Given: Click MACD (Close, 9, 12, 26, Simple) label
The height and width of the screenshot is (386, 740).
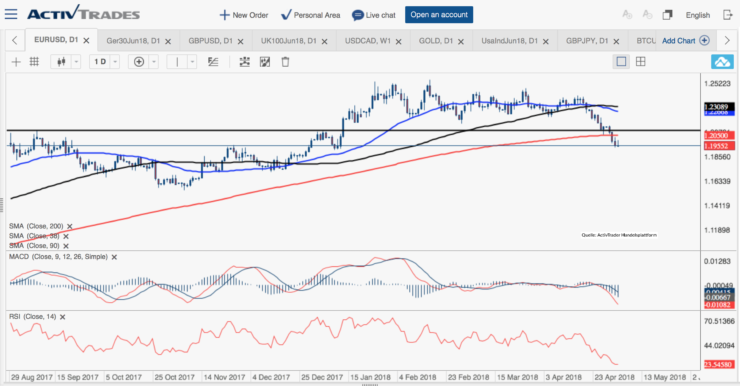Looking at the screenshot, I should (58, 257).
